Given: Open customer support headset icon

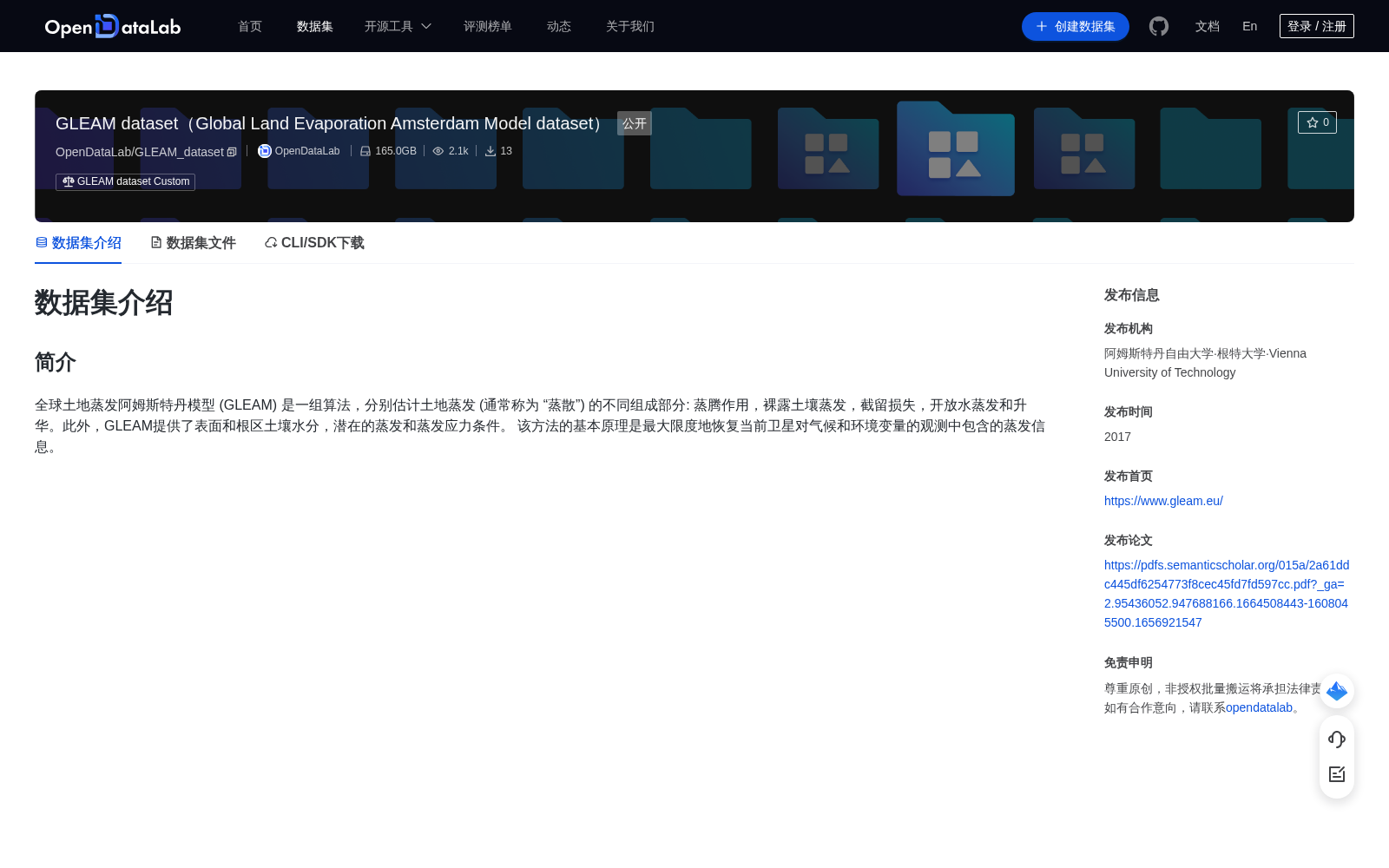Looking at the screenshot, I should (x=1337, y=739).
